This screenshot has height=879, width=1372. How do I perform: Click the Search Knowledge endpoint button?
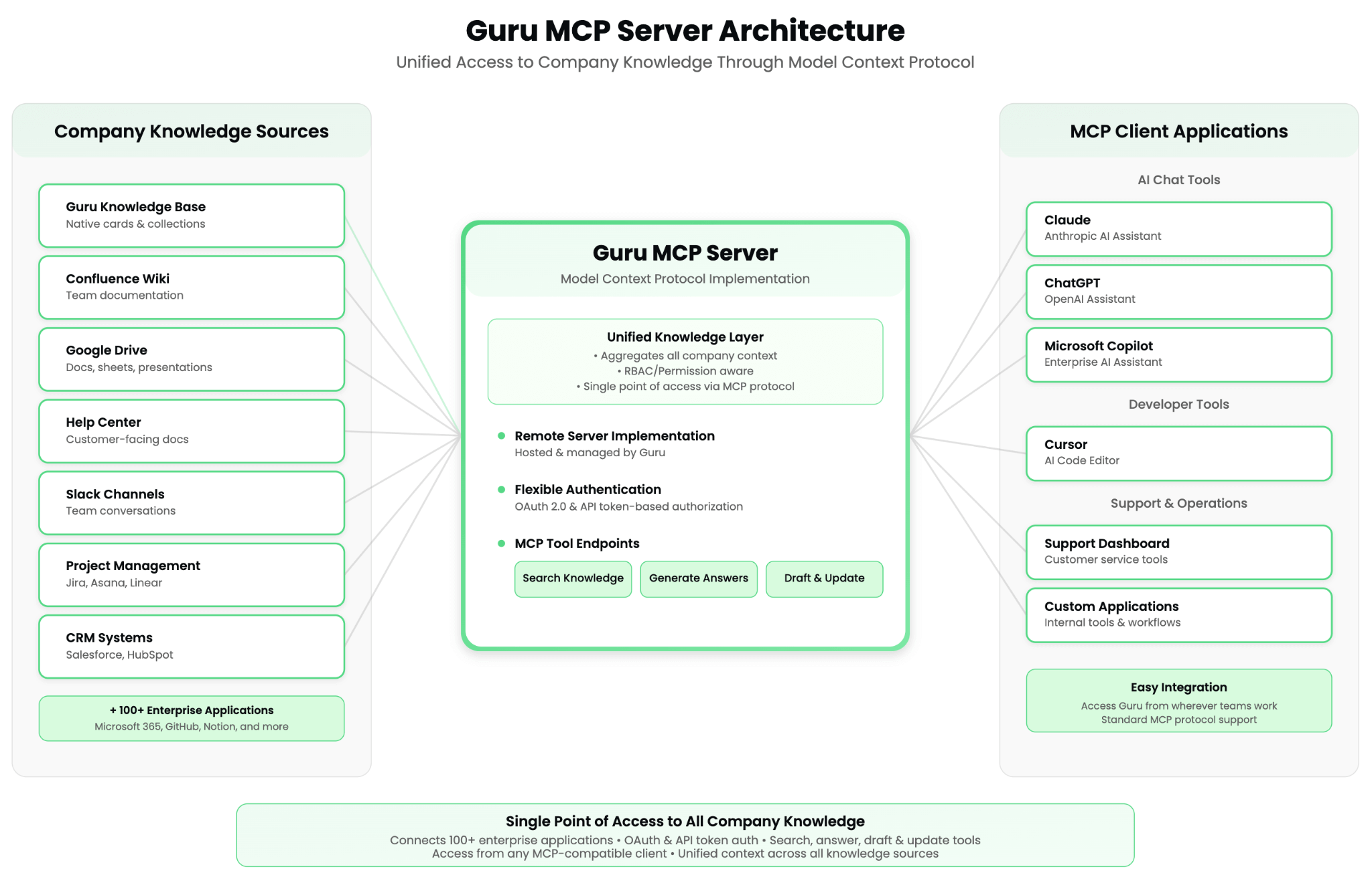click(573, 578)
